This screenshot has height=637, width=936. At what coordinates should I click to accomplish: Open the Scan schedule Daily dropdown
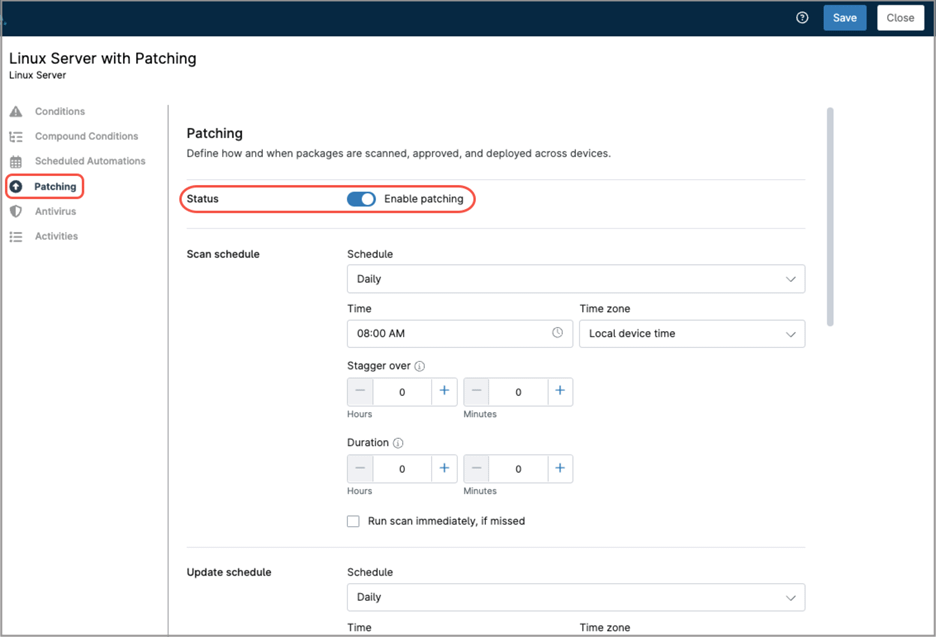[x=576, y=279]
